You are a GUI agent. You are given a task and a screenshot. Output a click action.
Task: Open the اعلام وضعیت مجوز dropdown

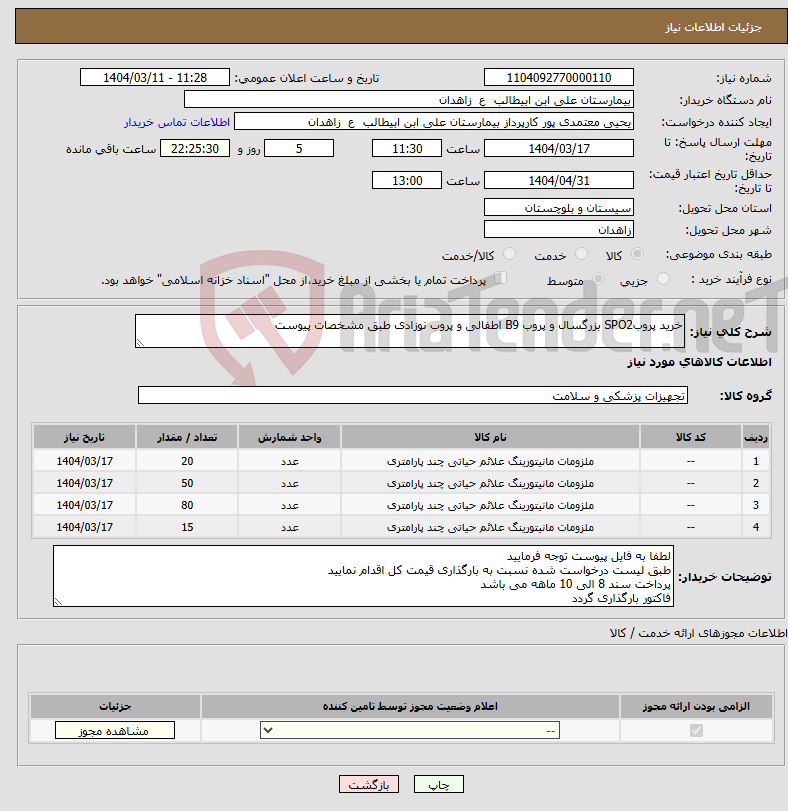click(x=410, y=730)
